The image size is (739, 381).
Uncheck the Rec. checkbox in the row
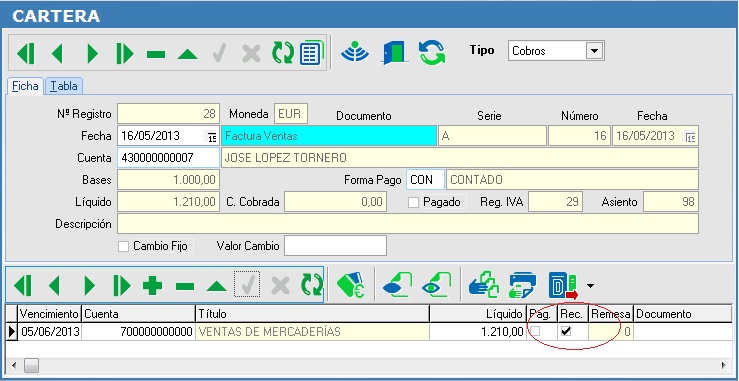(567, 331)
